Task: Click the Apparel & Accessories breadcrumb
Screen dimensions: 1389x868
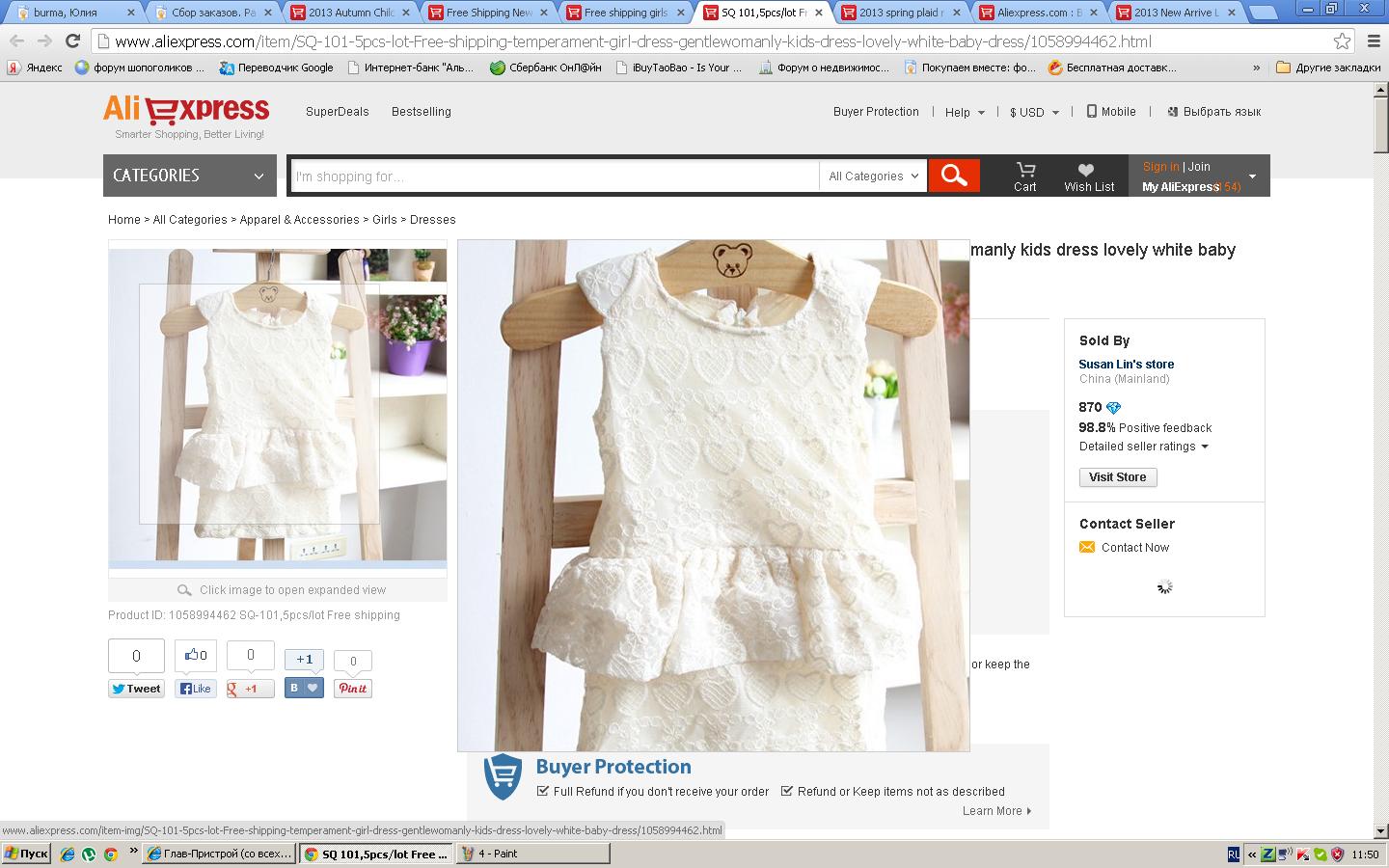Action: point(299,220)
